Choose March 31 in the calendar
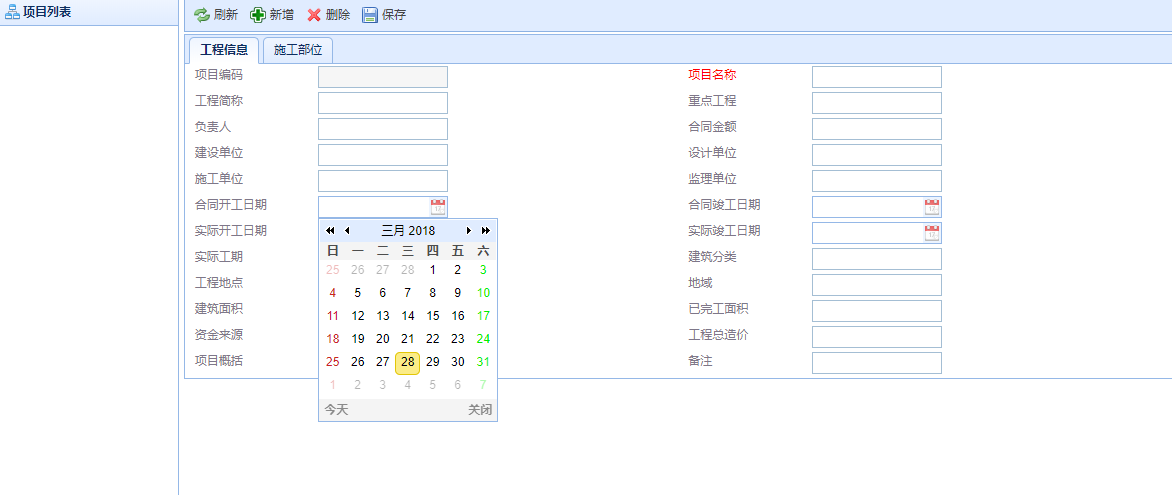 (x=484, y=362)
